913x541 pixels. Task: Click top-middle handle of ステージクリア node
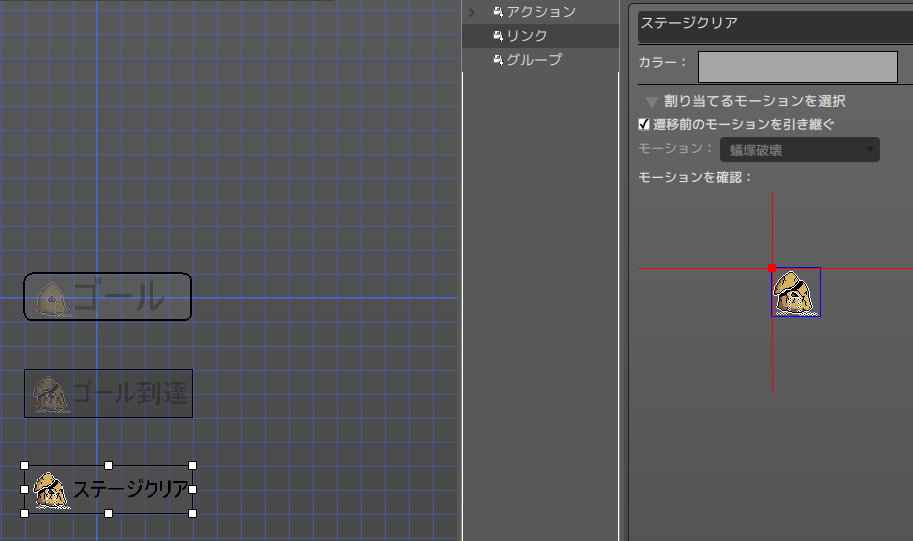pos(108,465)
